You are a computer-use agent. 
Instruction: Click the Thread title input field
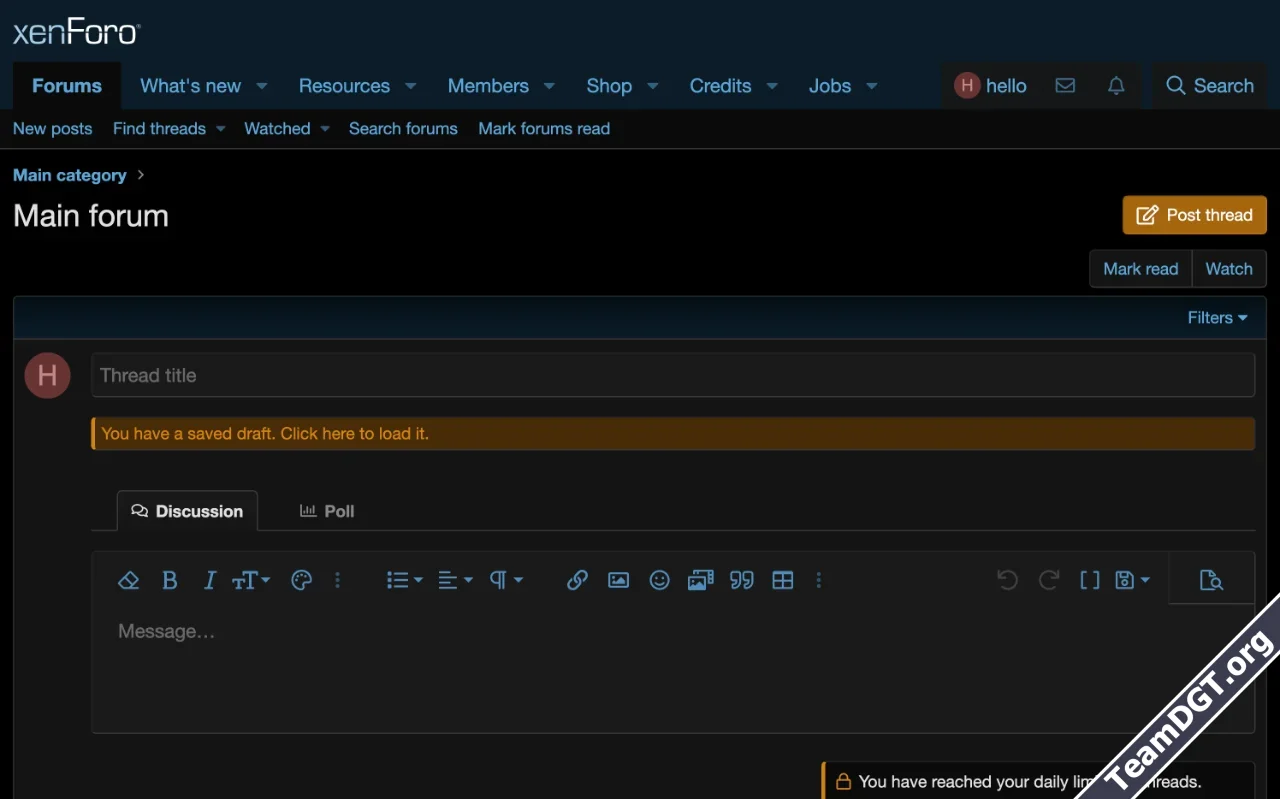click(x=672, y=376)
